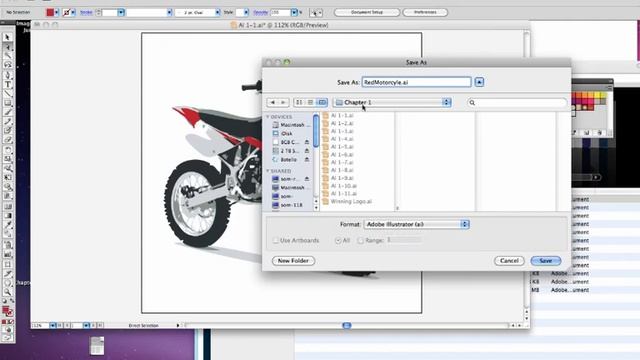The width and height of the screenshot is (640, 360).
Task: Click the Opacity link in control bar
Action: [261, 13]
